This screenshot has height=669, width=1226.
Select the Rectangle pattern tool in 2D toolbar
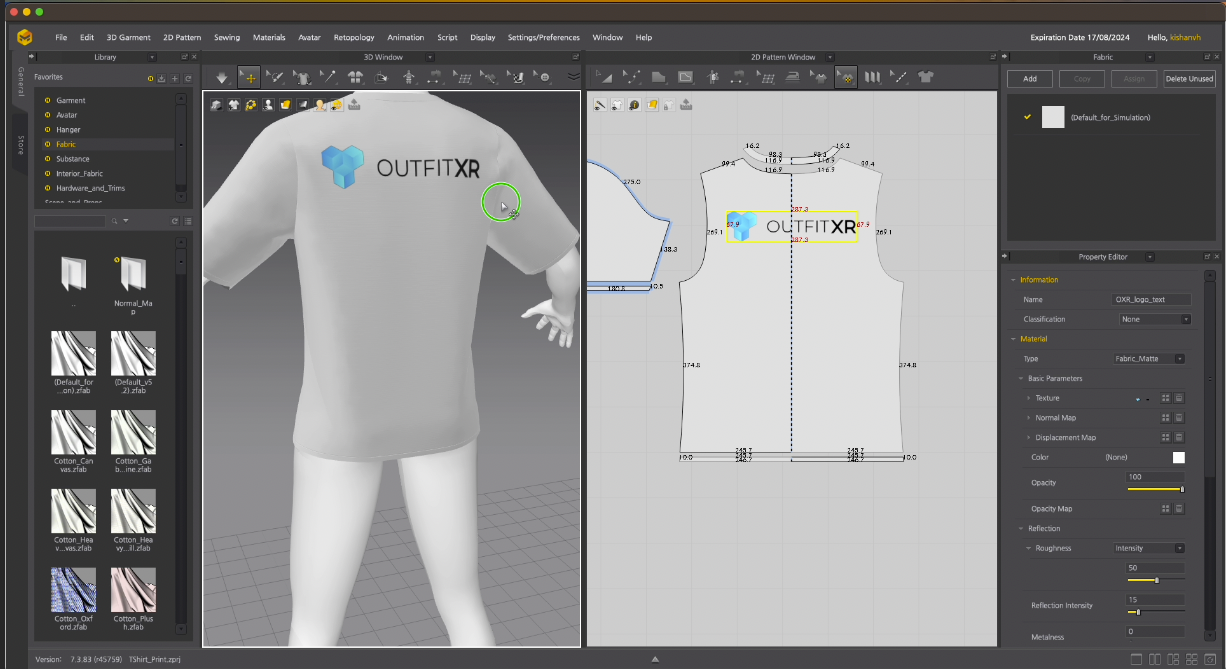coord(685,76)
